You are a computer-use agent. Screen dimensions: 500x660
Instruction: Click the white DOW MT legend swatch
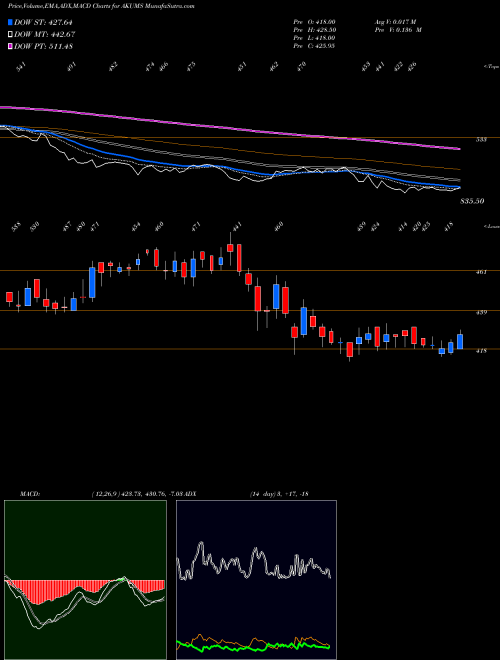pos(10,34)
